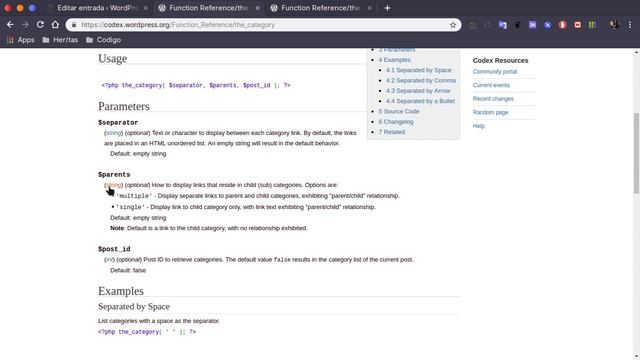Jump to 6 Changelog section
This screenshot has width=640, height=360.
pyautogui.click(x=396, y=122)
